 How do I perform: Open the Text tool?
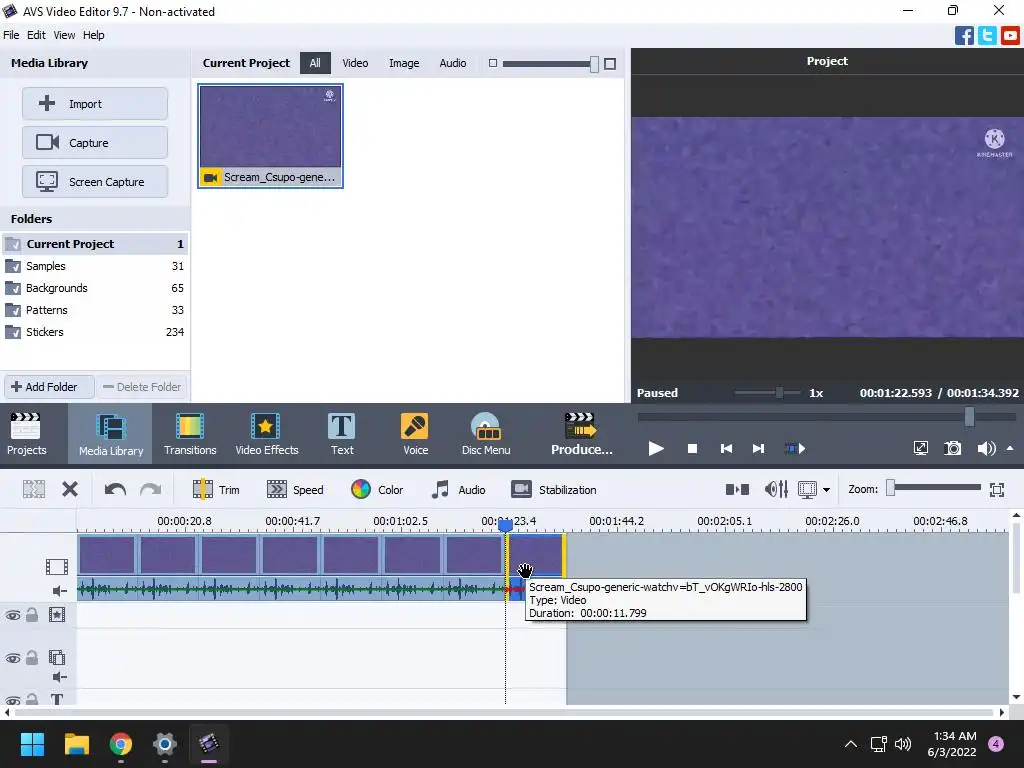coord(342,434)
